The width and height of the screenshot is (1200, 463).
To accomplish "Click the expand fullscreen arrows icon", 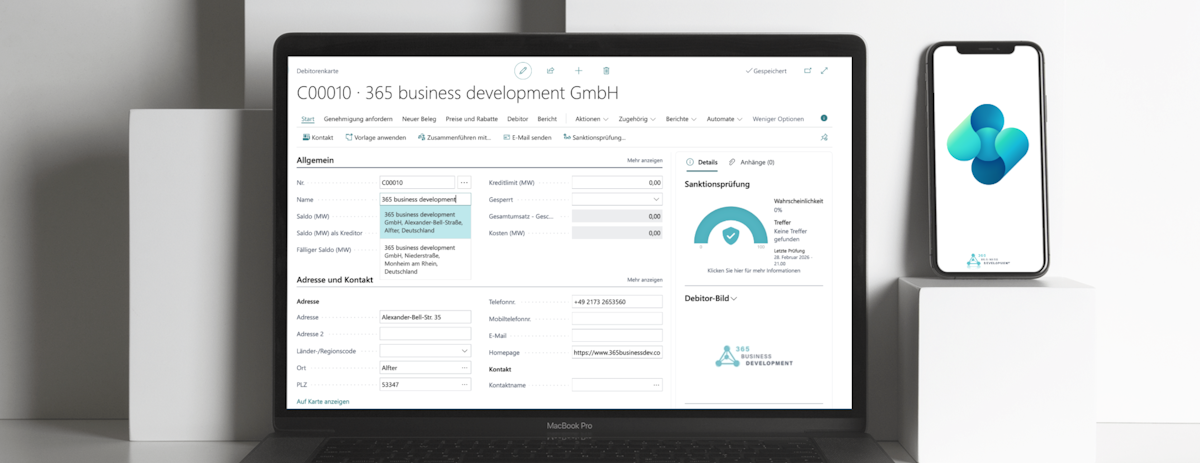I will [x=824, y=71].
